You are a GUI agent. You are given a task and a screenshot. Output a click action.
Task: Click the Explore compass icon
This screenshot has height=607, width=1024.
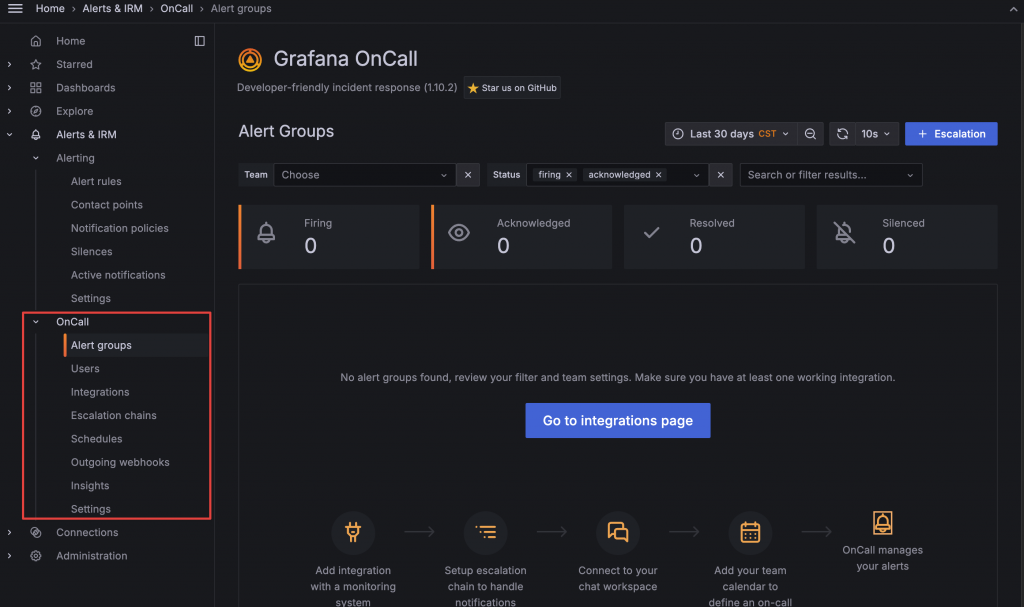point(36,111)
